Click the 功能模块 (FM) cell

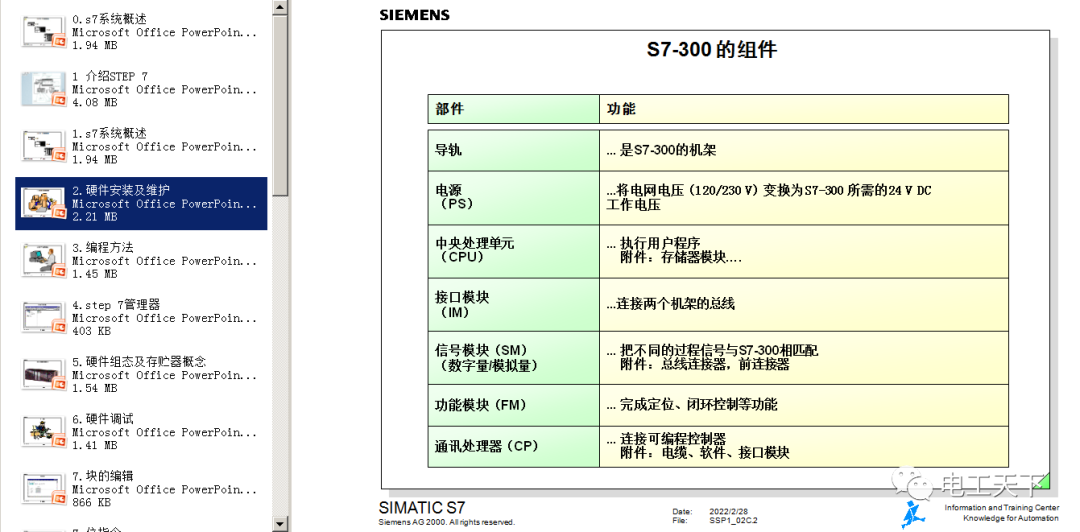coord(513,405)
